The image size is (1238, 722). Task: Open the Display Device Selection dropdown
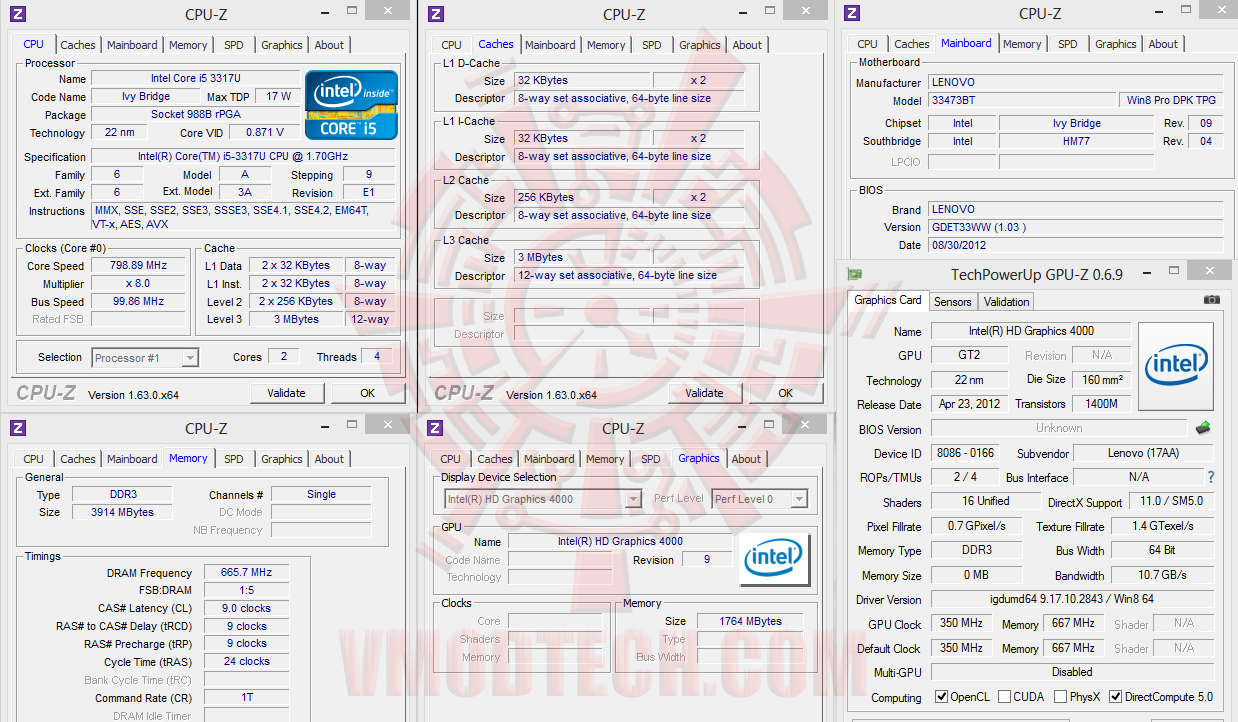[542, 499]
